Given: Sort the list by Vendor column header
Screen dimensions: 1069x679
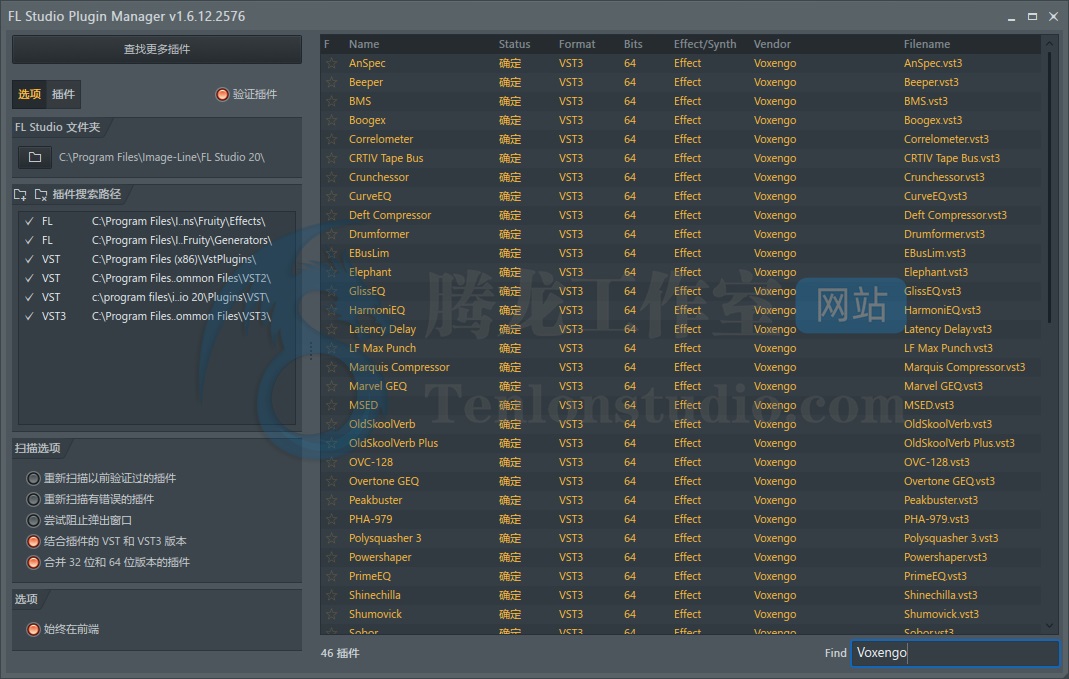Looking at the screenshot, I should coord(772,44).
